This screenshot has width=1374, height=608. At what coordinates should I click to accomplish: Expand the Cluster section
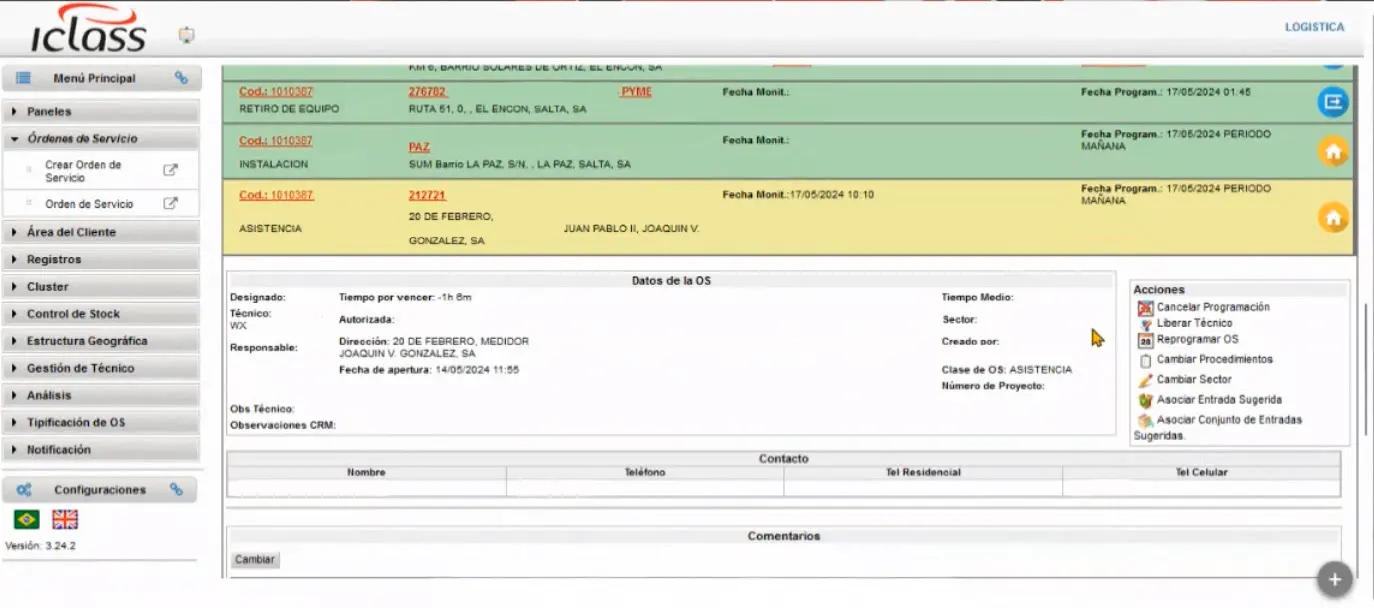pos(101,286)
